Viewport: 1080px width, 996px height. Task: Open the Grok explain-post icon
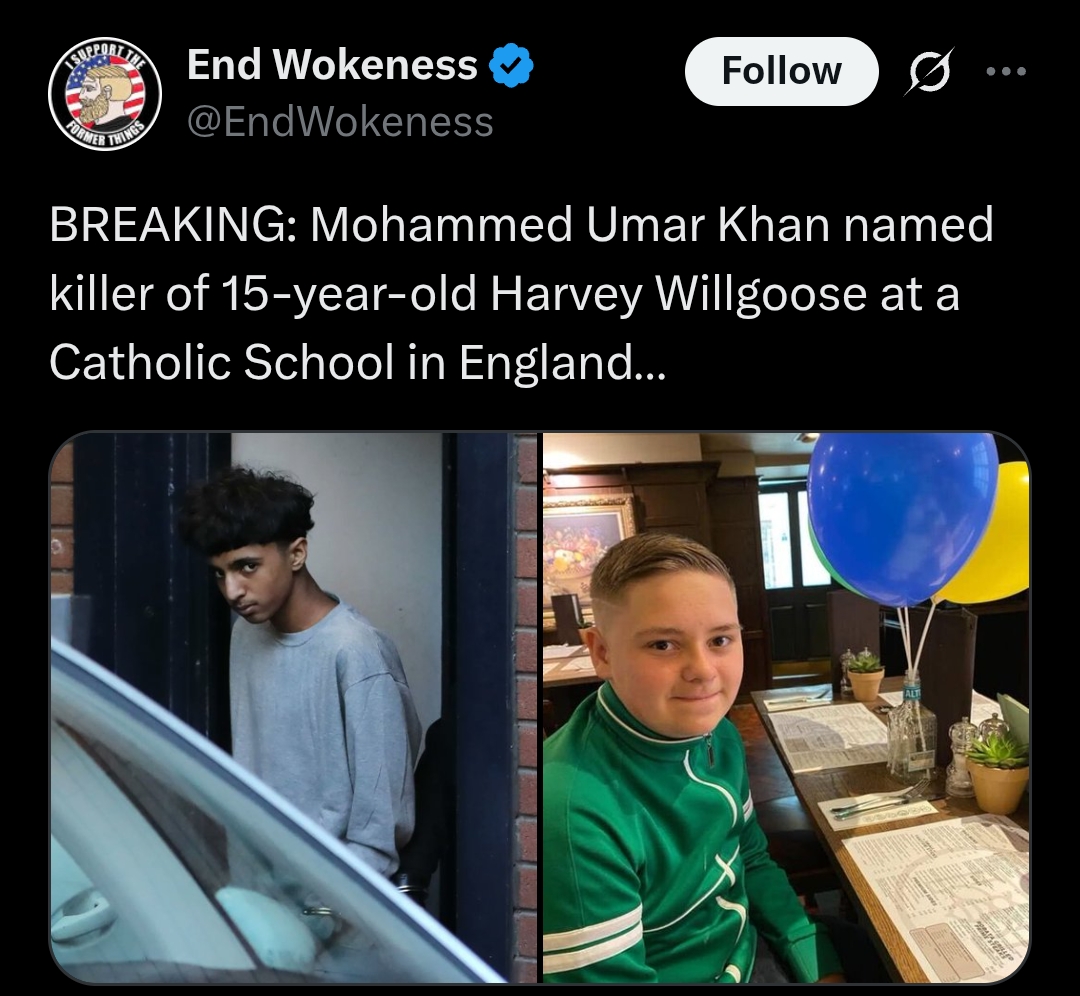(931, 71)
